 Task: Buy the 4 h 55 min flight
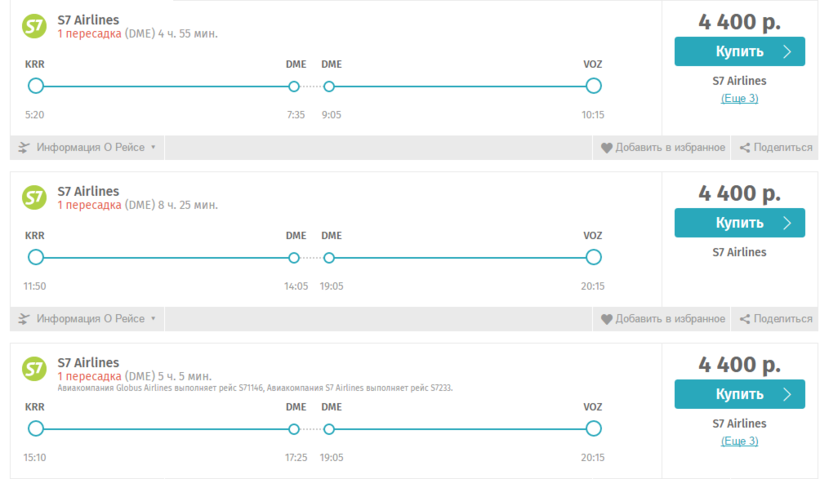tap(739, 51)
